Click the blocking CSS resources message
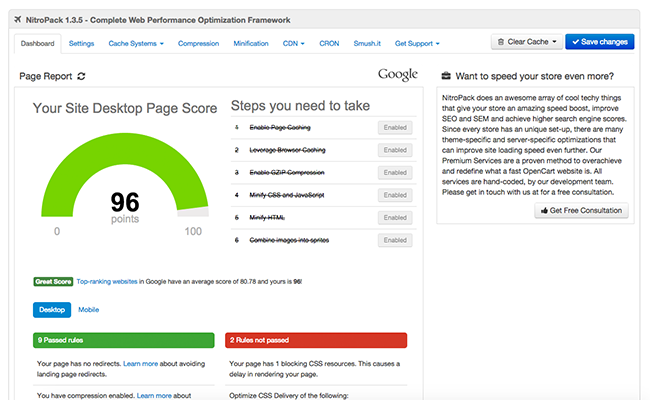Screen dimensions: 650x400 tap(315, 369)
